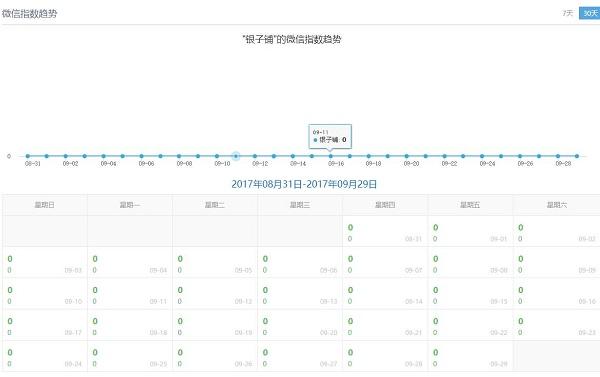This screenshot has height=377, width=600.
Task: Click the chart data point for 09-14
Action: tap(293, 156)
